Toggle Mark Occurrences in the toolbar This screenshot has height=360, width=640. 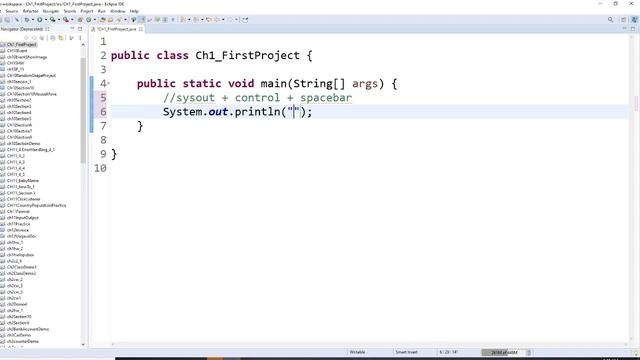[x=133, y=20]
